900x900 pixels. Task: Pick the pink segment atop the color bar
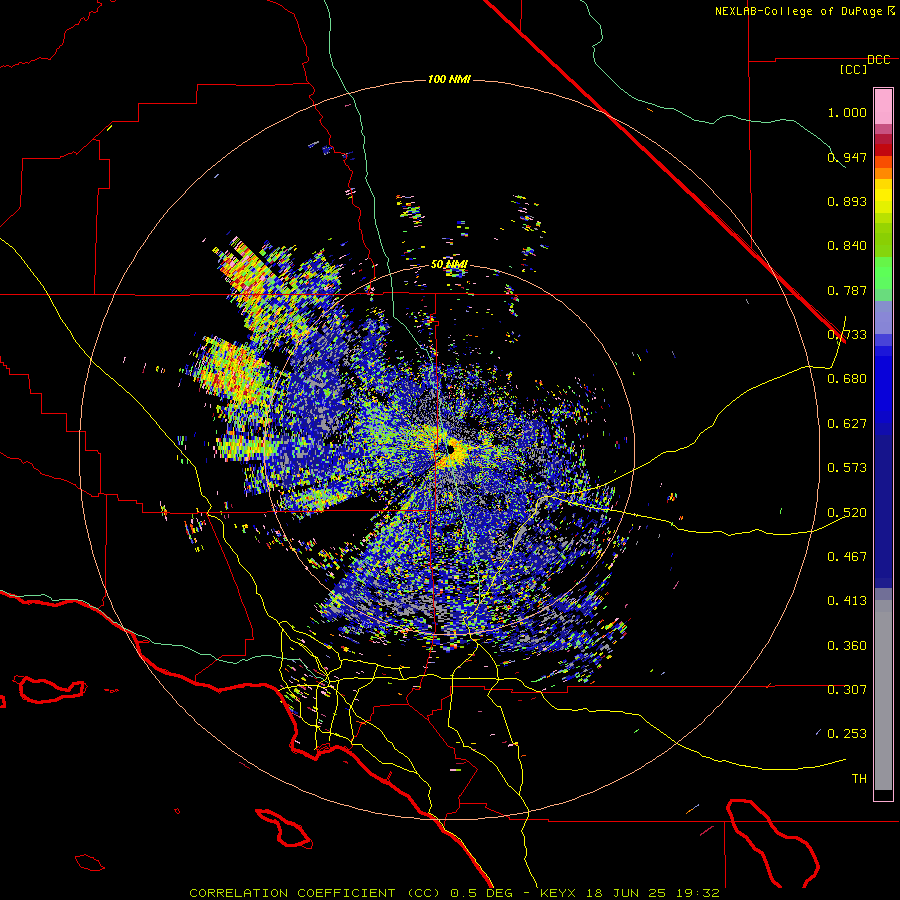tap(883, 106)
